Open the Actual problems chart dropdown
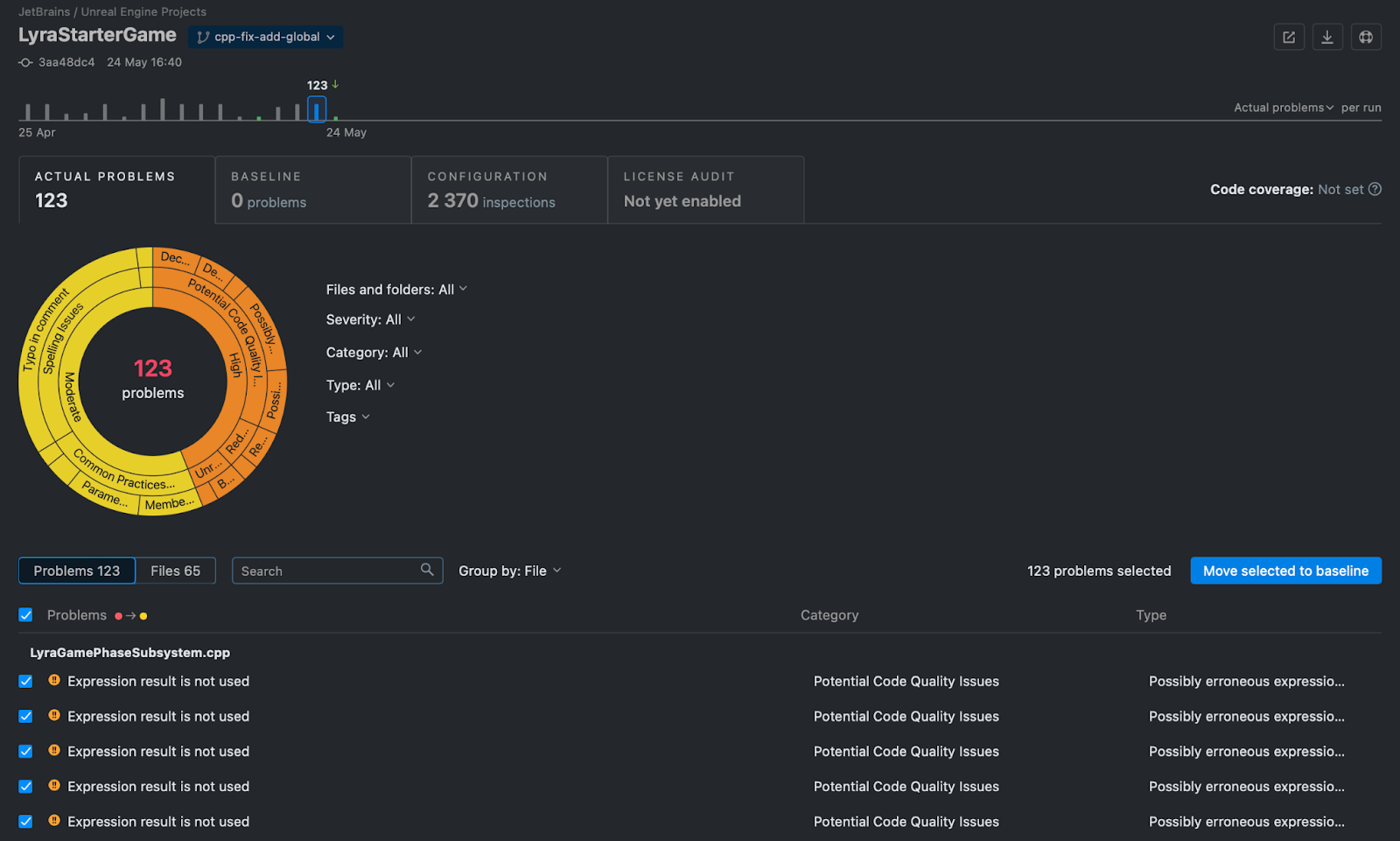Viewport: 1400px width, 841px height. click(1284, 108)
